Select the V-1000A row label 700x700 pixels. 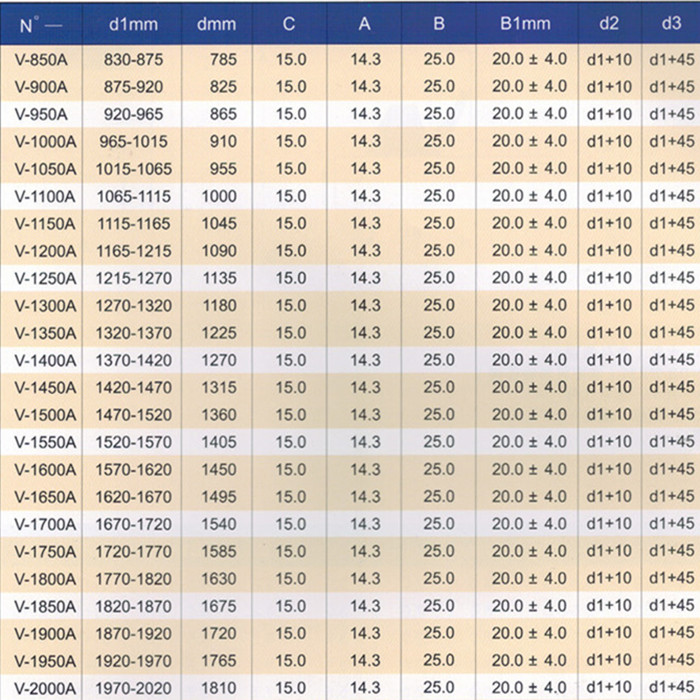pos(42,142)
